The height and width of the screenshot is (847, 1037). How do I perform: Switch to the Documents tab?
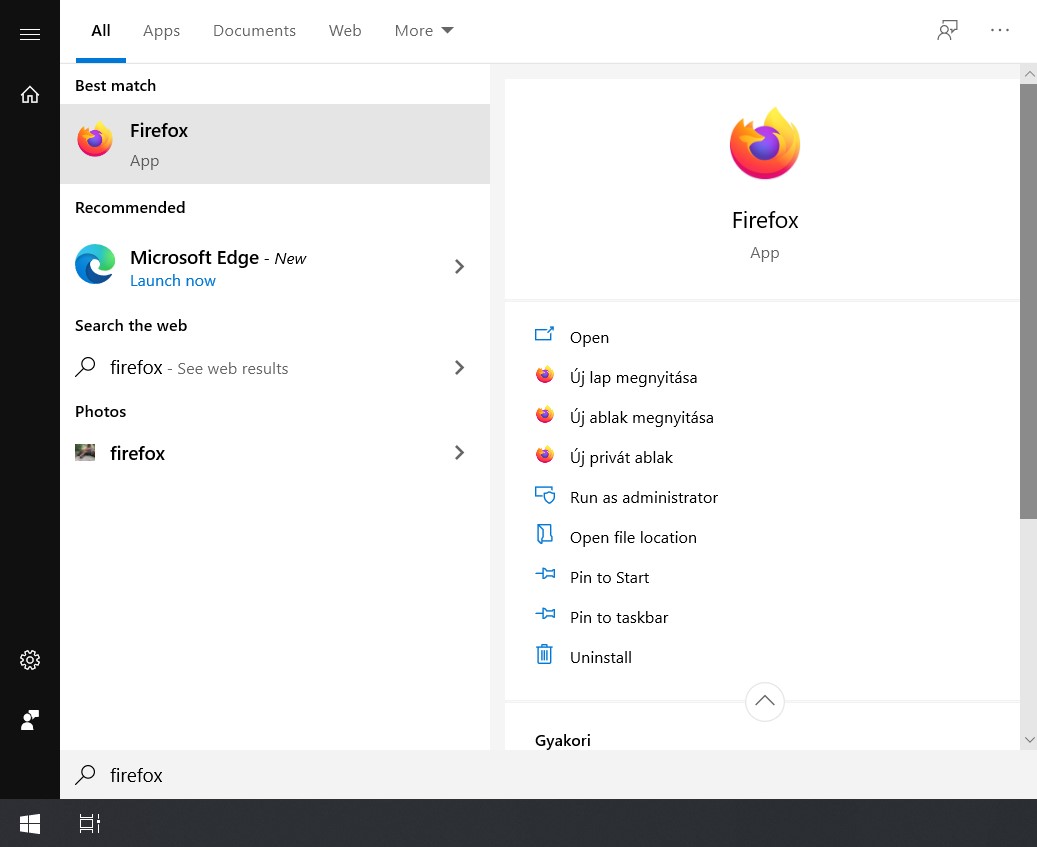pos(254,31)
